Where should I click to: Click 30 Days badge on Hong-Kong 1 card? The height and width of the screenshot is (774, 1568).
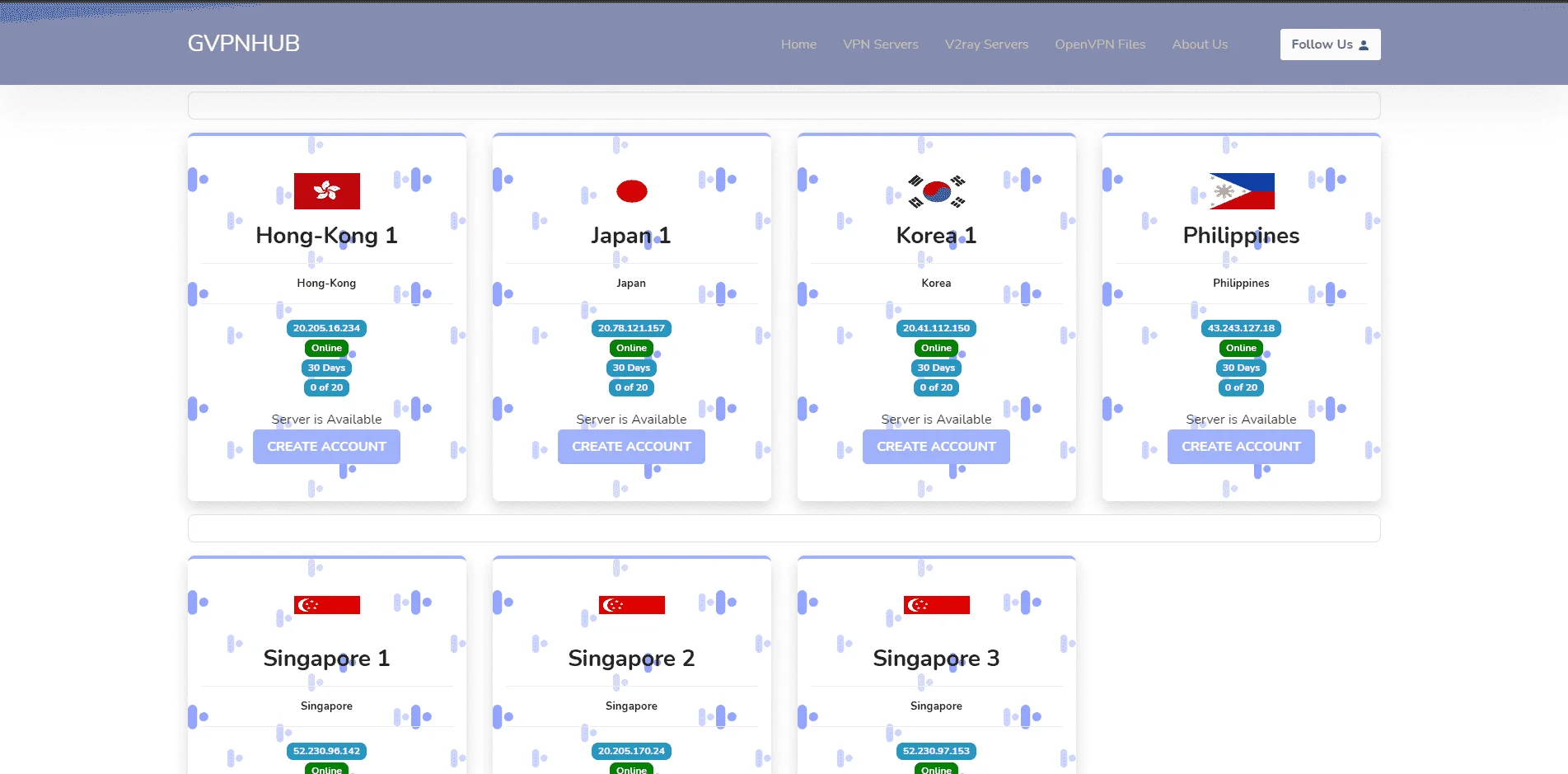(326, 368)
